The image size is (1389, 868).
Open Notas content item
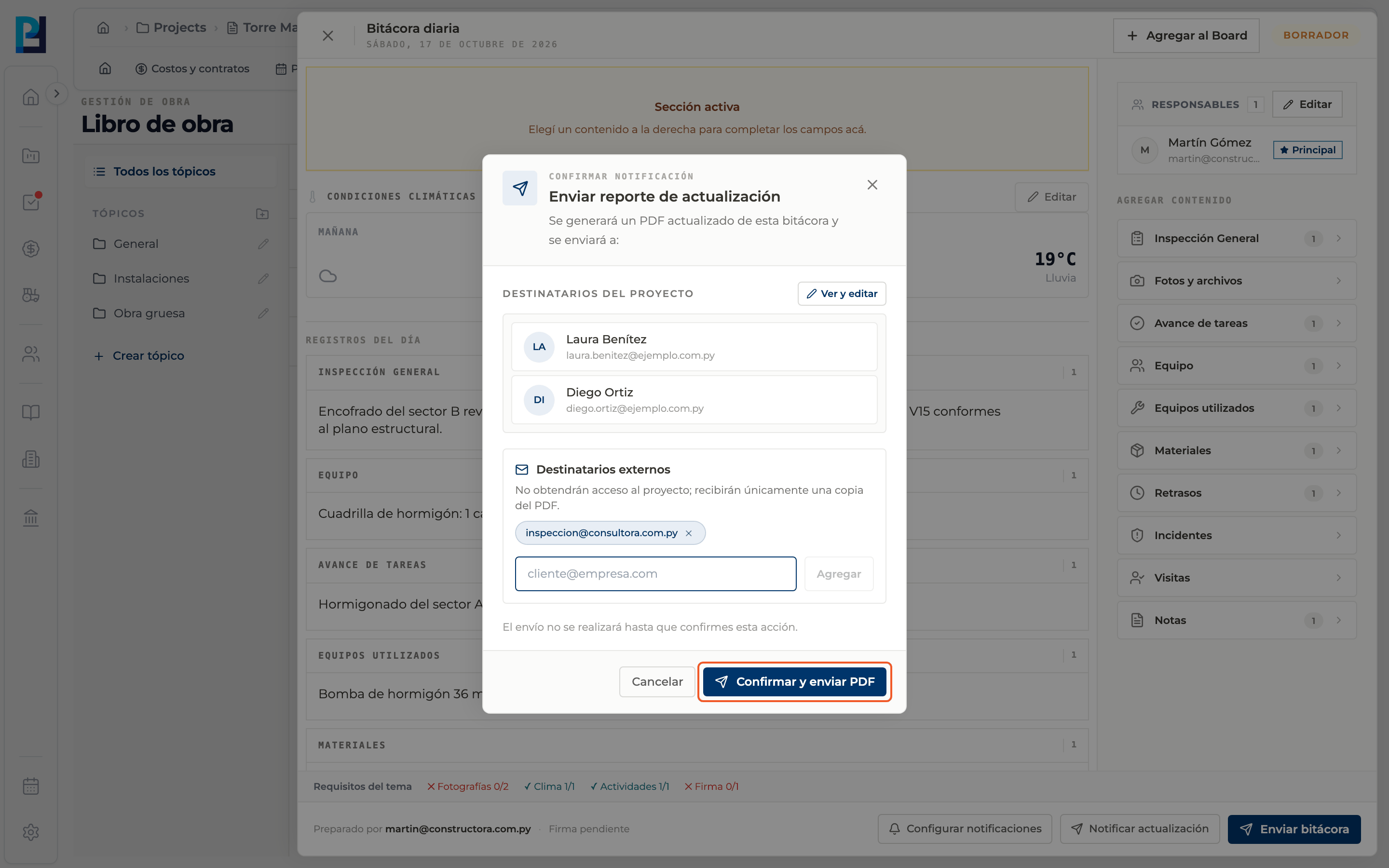point(1236,621)
